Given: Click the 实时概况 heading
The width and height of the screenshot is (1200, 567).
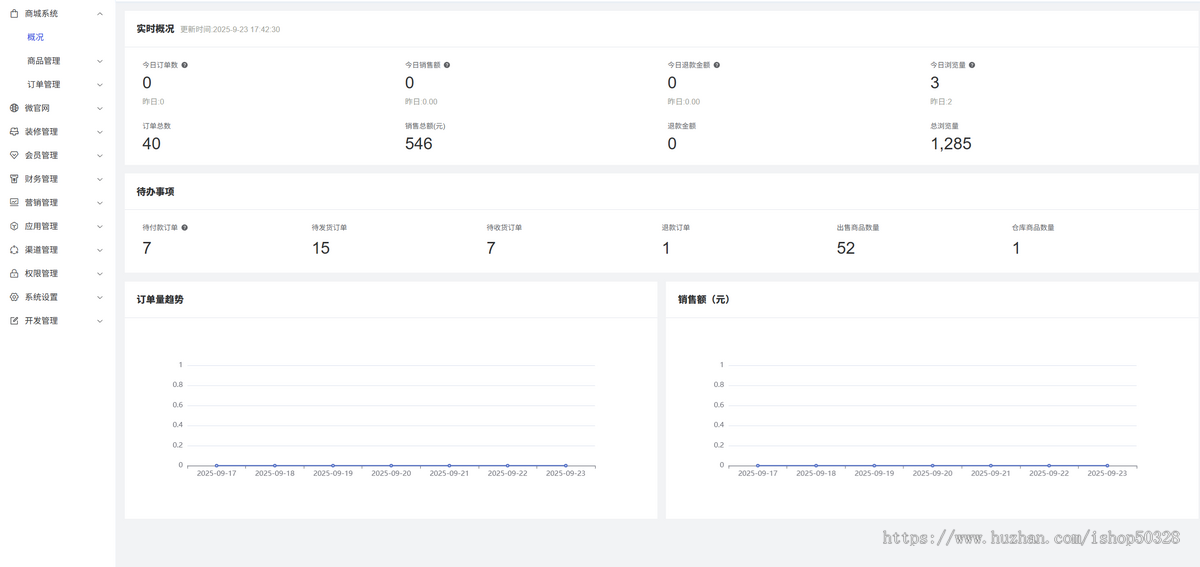Looking at the screenshot, I should 155,29.
